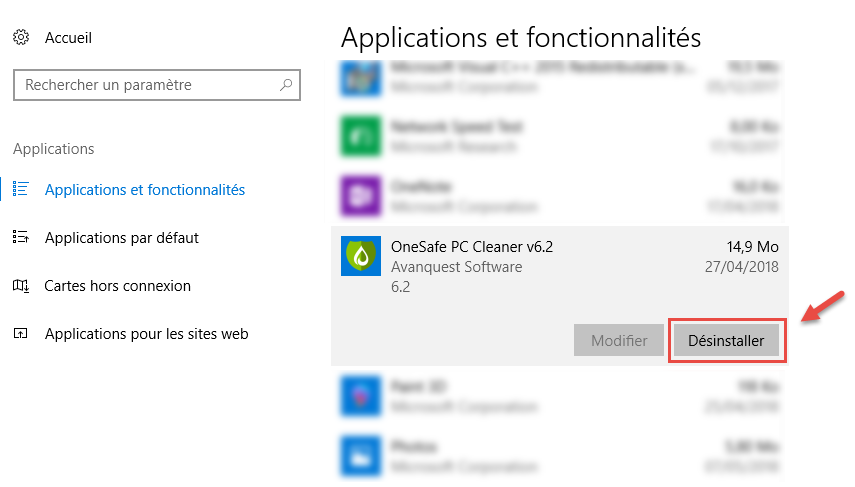Click the Applications et fonctionnalités list icon
This screenshot has width=855, height=487.
[x=21, y=189]
